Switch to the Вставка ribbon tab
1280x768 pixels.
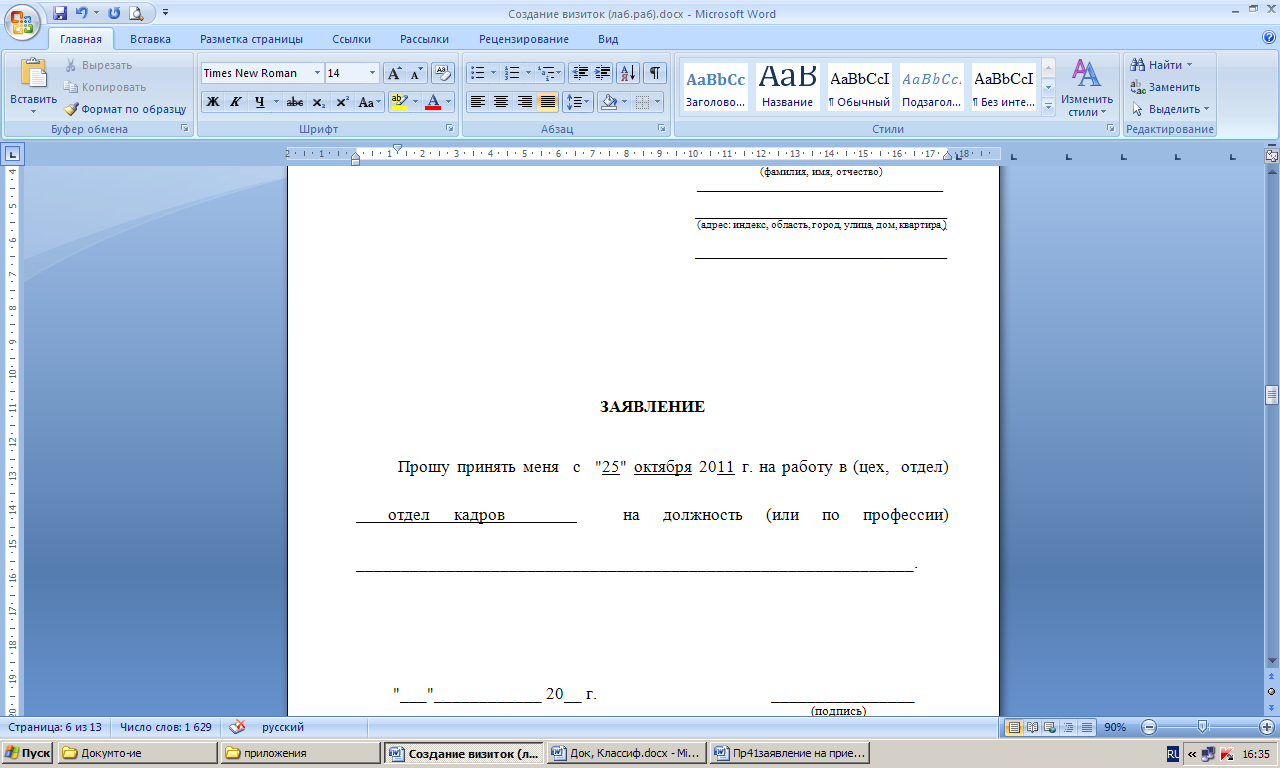click(150, 39)
